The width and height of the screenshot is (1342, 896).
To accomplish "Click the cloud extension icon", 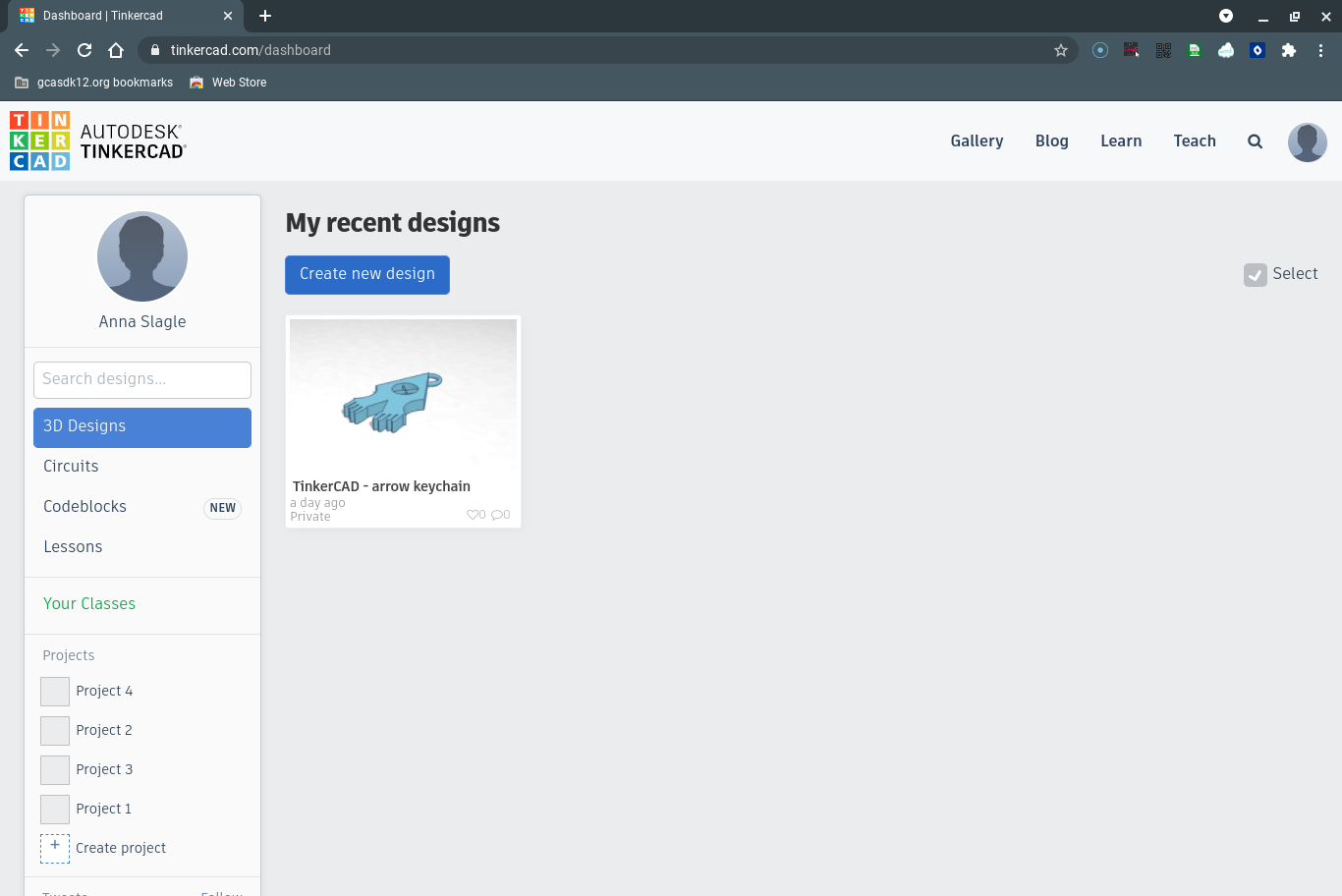I will click(x=1226, y=50).
